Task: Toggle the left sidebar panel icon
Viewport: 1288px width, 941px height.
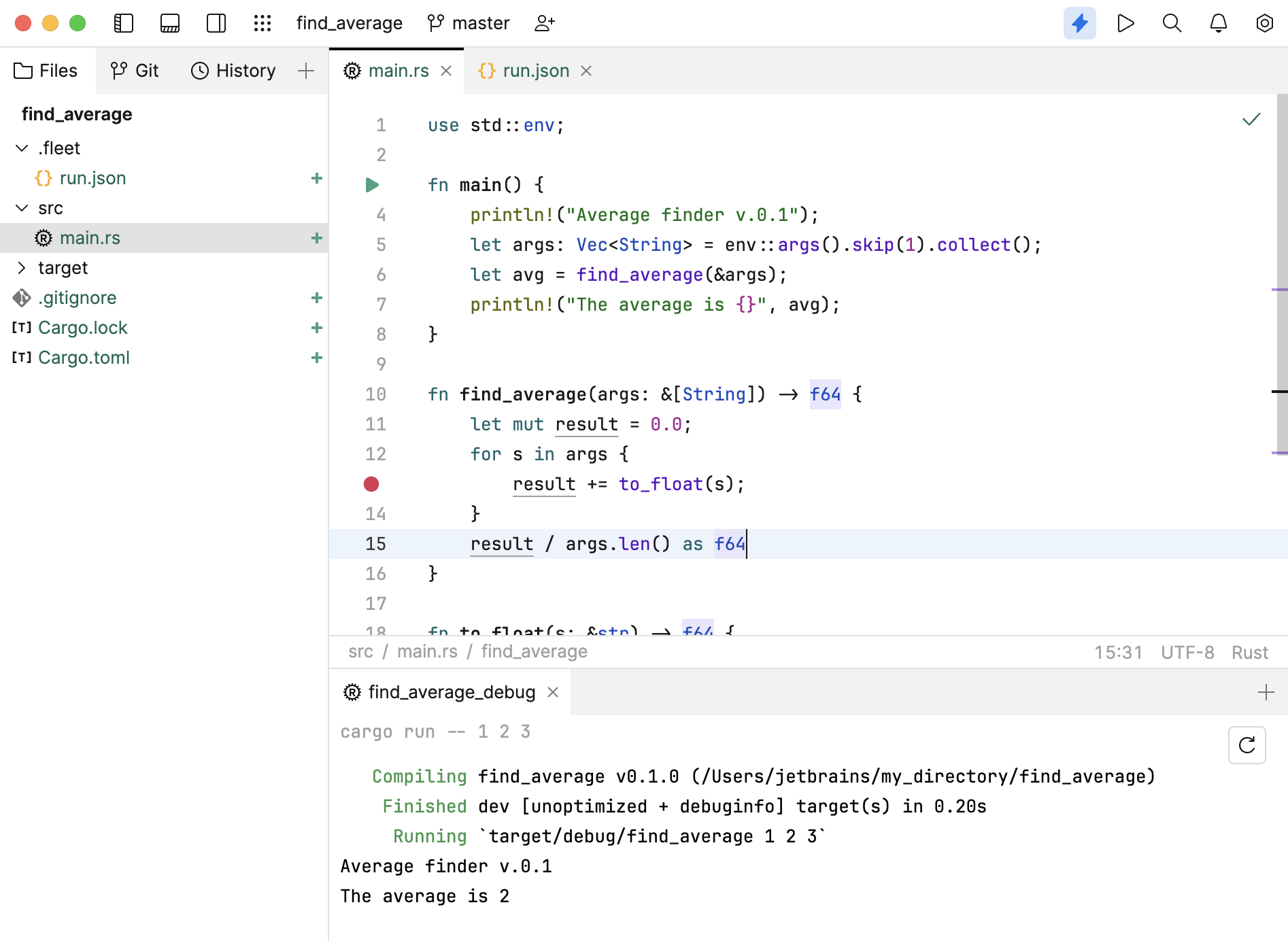Action: [x=124, y=23]
